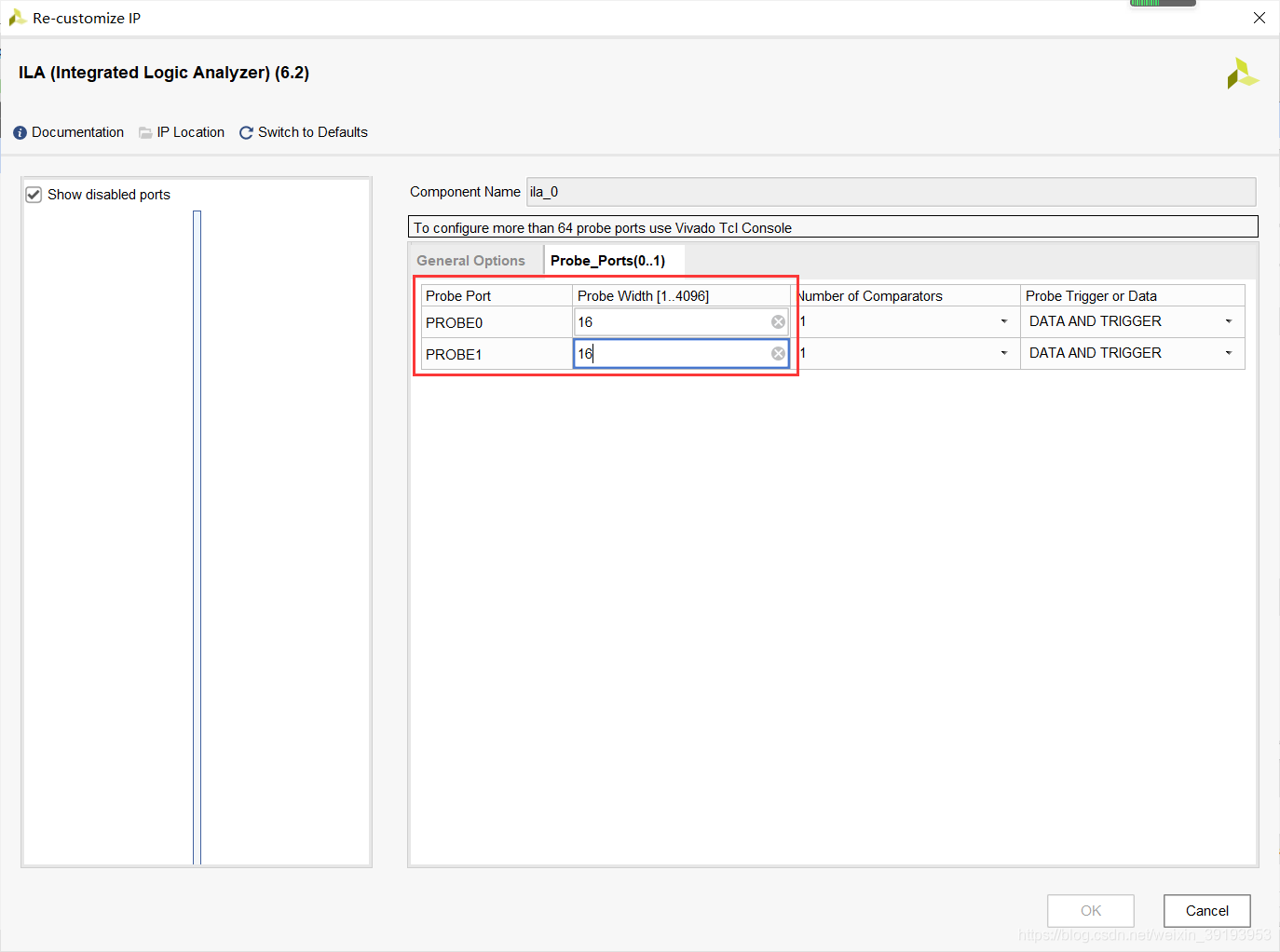This screenshot has height=952, width=1280.
Task: Click the Switch to Defaults refresh icon
Action: click(246, 133)
